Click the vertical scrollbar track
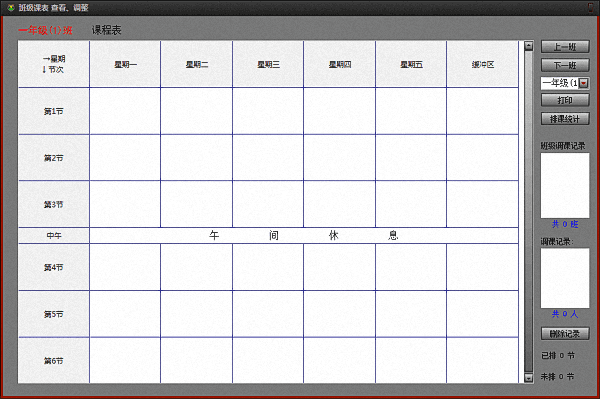 pyautogui.click(x=528, y=212)
